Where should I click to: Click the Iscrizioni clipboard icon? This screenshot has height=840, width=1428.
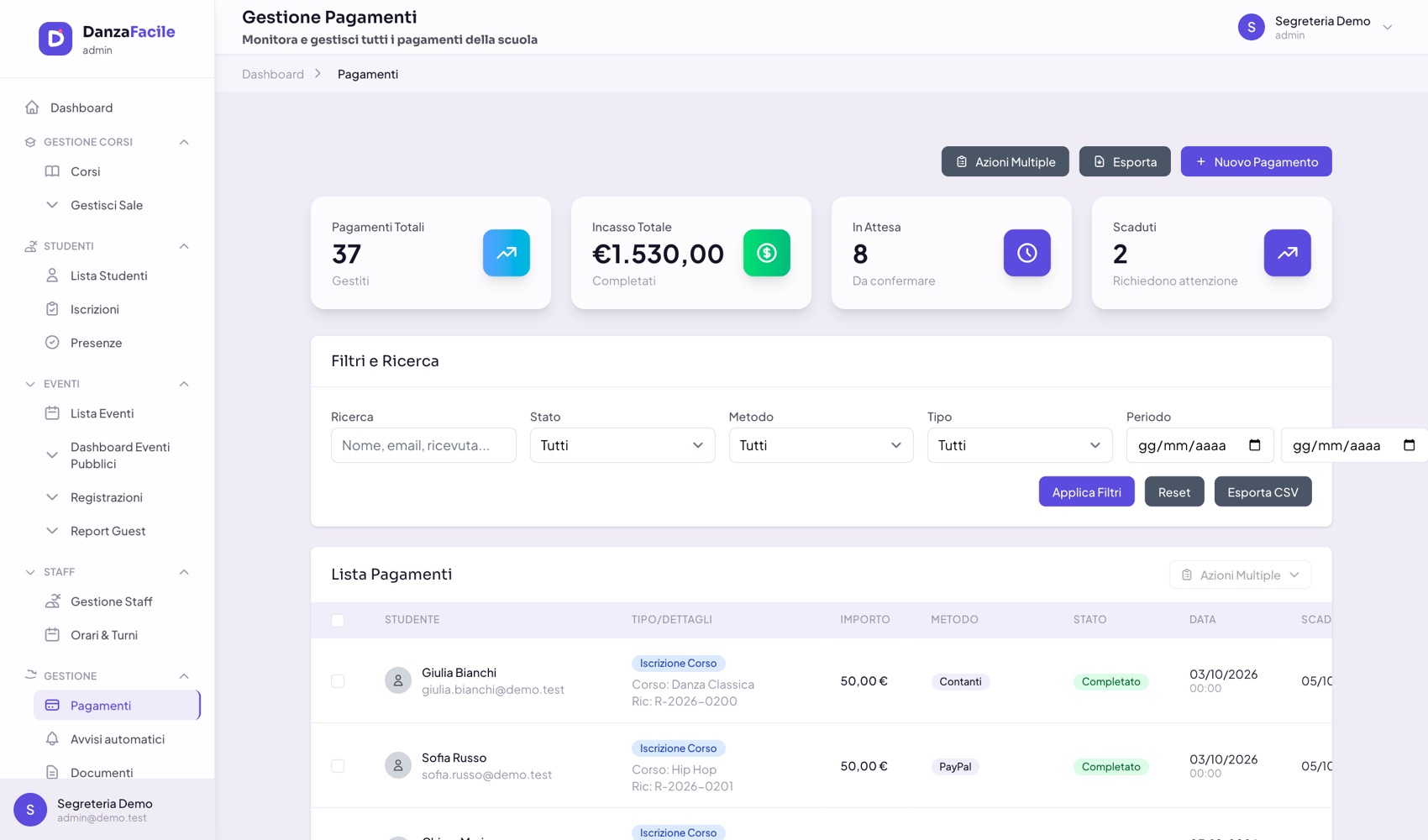click(x=52, y=309)
